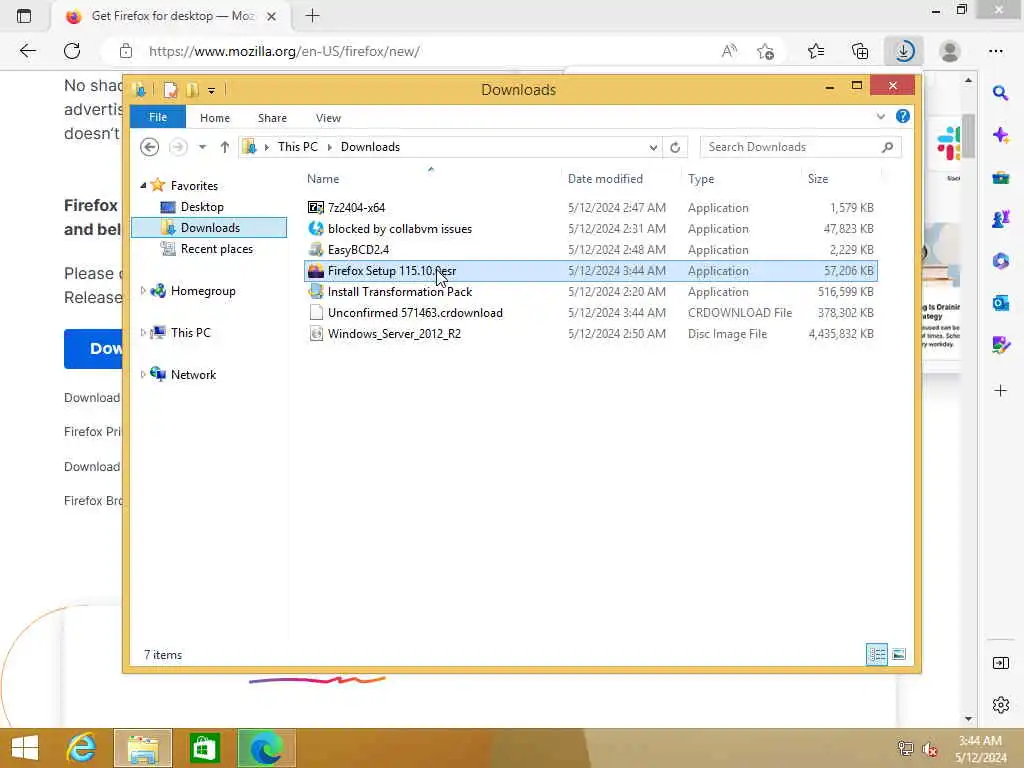
Task: Click the taskbar clock and date
Action: tap(981, 748)
